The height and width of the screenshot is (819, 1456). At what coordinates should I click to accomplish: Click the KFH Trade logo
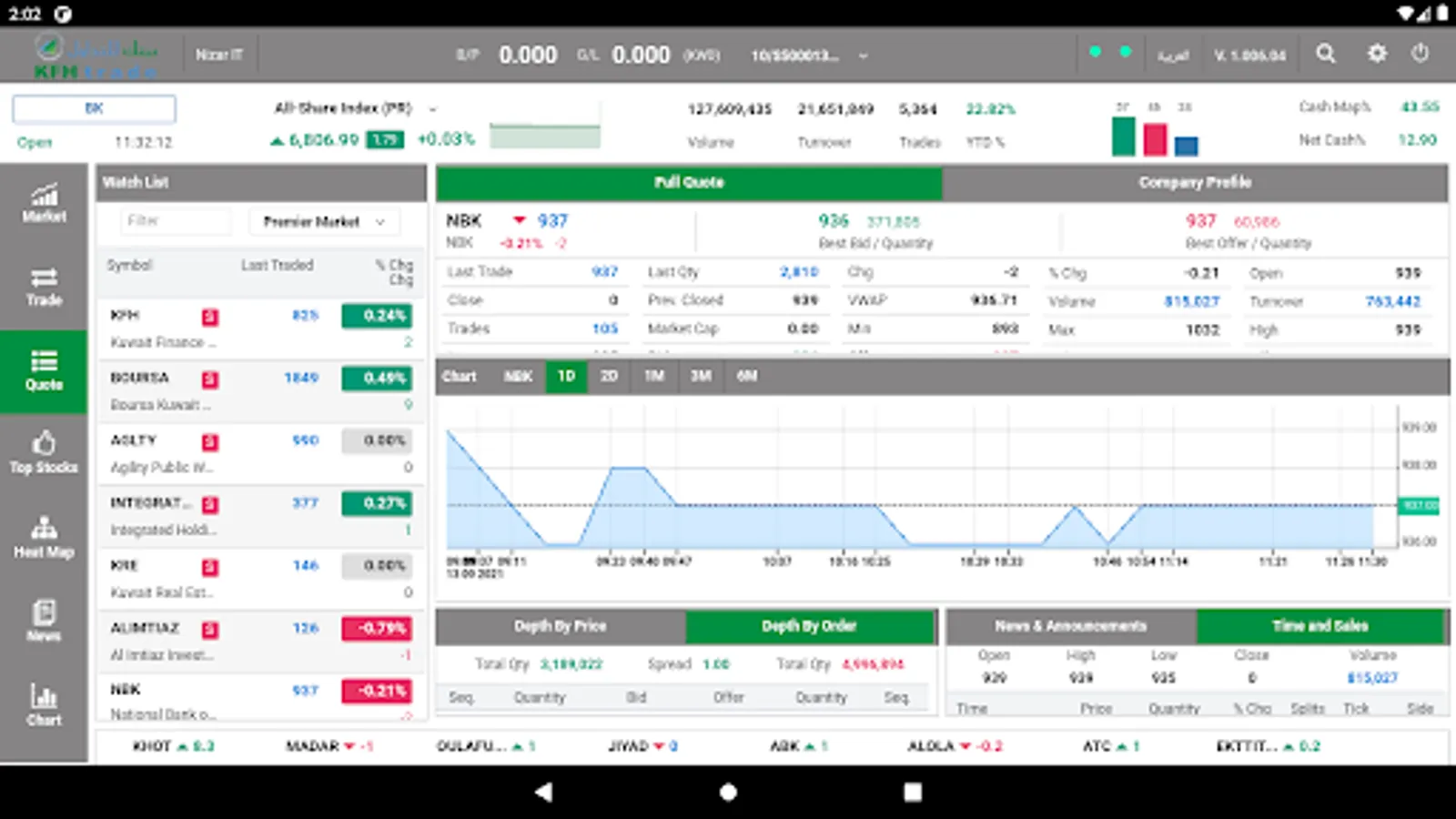pyautogui.click(x=96, y=56)
